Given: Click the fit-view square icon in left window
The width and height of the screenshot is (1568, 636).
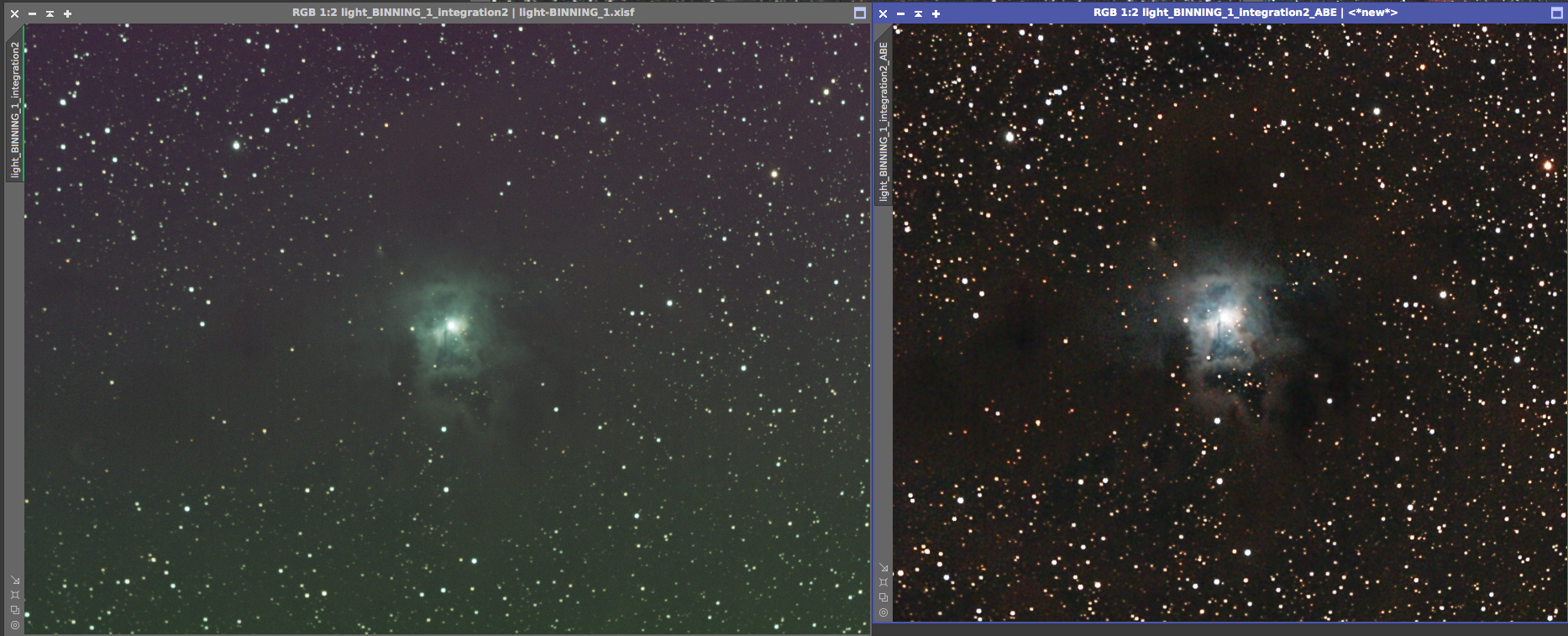Looking at the screenshot, I should tap(15, 595).
